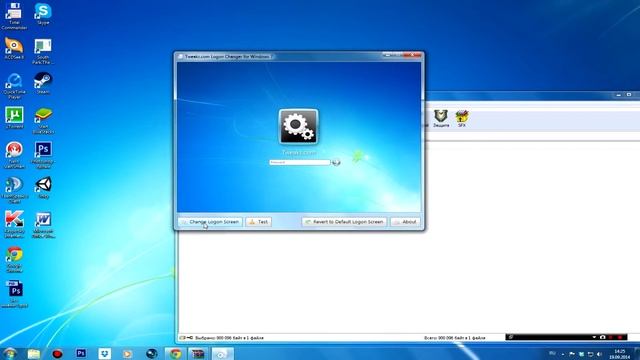Select the red flame desktop shortcut

[14, 155]
